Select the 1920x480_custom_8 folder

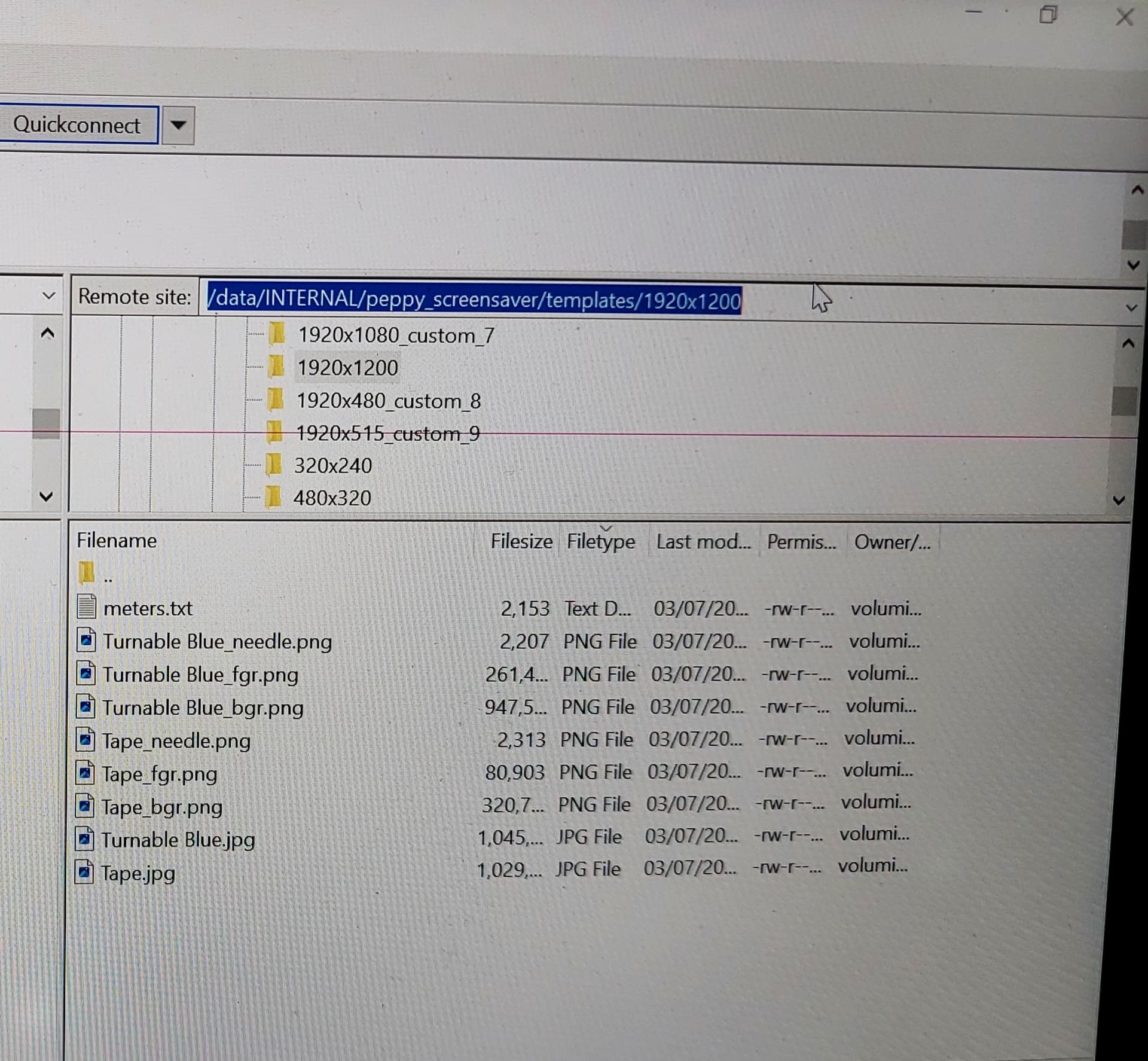coord(389,401)
